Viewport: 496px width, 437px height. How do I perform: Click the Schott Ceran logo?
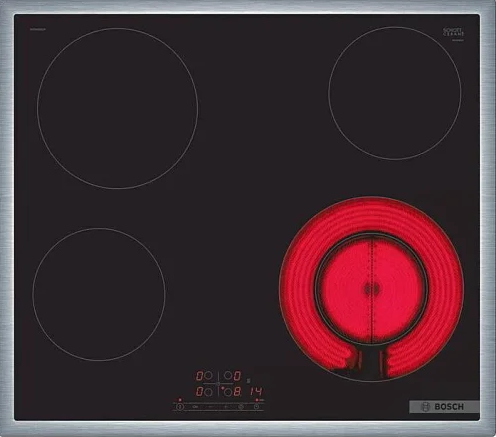[x=453, y=33]
